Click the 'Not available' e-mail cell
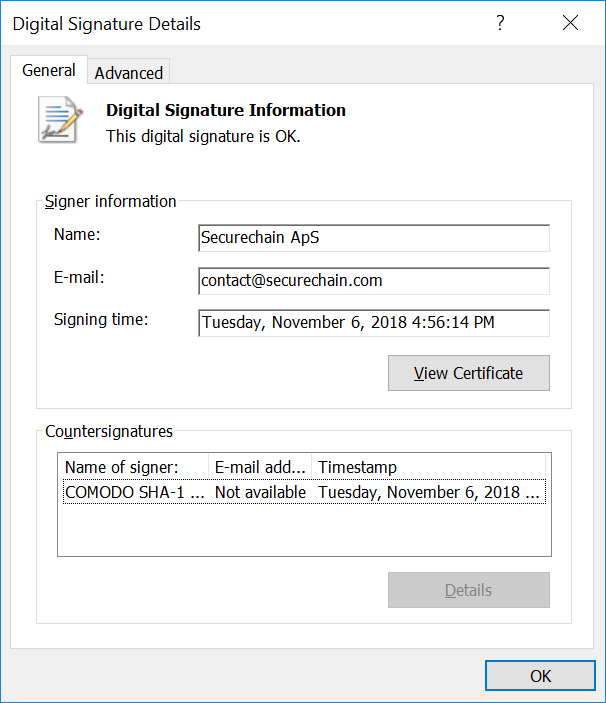This screenshot has width=606, height=703. pyautogui.click(x=260, y=492)
